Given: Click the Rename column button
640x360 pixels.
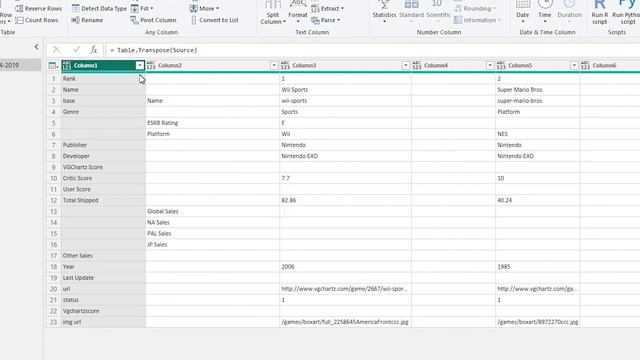Looking at the screenshot, I should [x=87, y=20].
